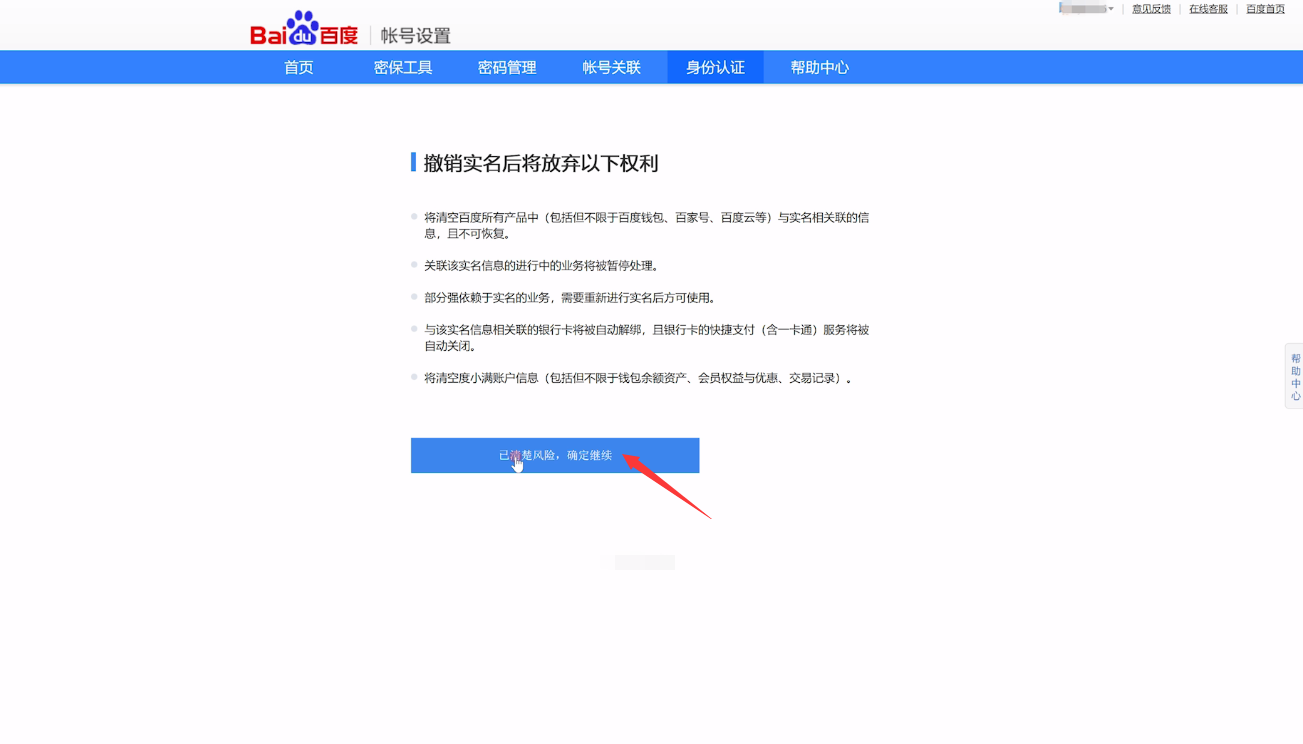Open the 帮助中心 navigation tab
1303x744 pixels.
click(819, 67)
